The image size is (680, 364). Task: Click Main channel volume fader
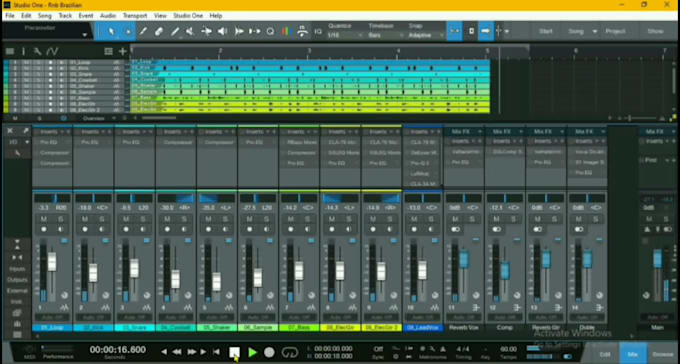point(658,259)
